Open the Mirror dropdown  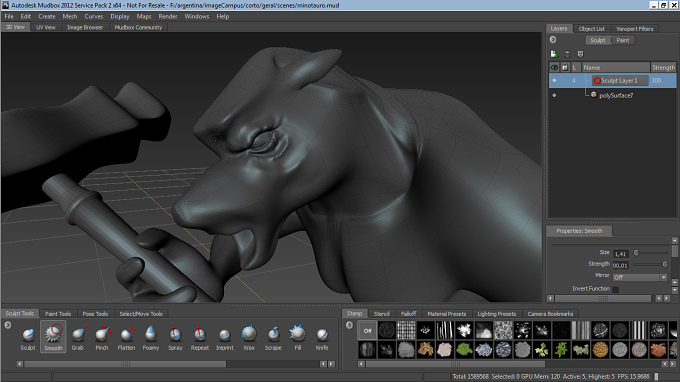[640, 278]
